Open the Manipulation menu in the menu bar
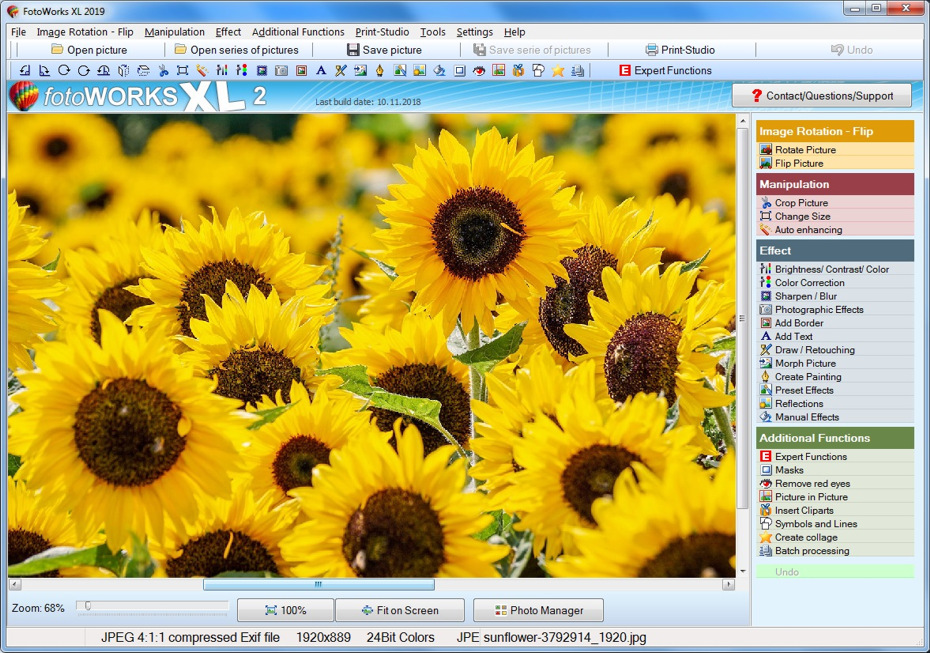The width and height of the screenshot is (930, 653). [174, 32]
